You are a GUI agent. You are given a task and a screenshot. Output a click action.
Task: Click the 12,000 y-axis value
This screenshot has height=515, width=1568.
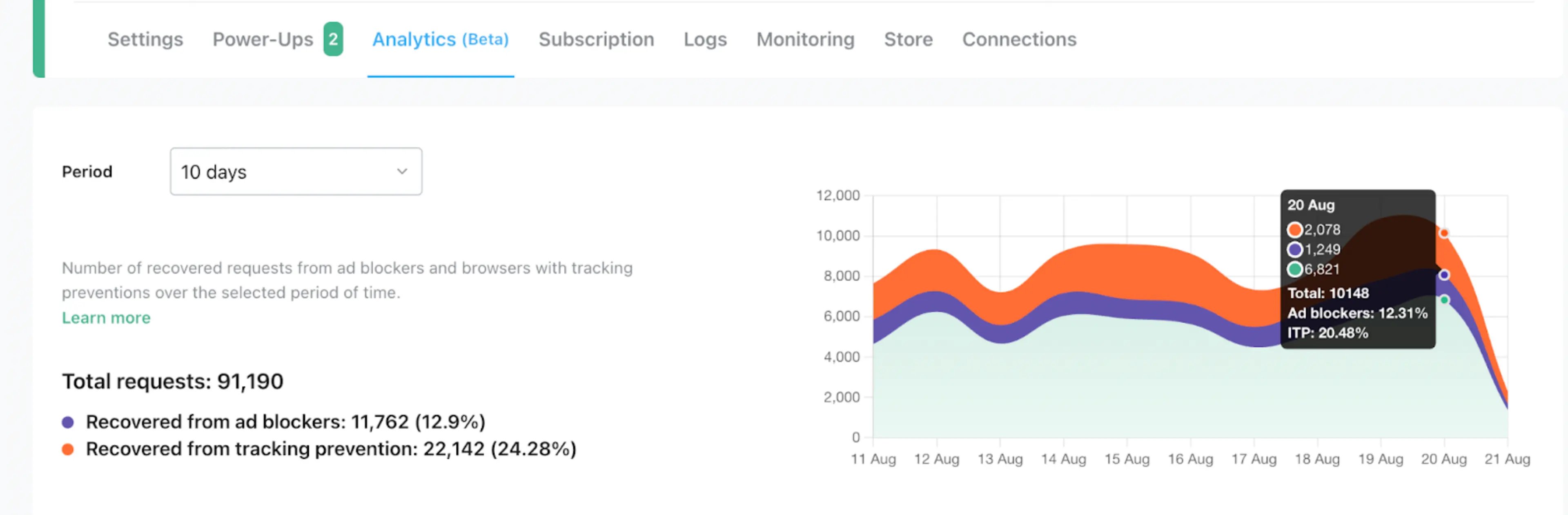pos(837,195)
